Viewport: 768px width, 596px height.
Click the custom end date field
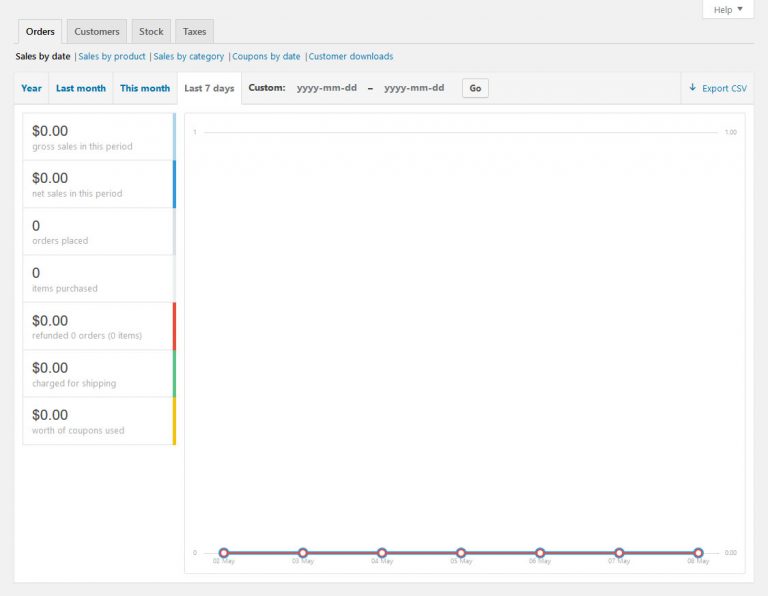tap(414, 88)
